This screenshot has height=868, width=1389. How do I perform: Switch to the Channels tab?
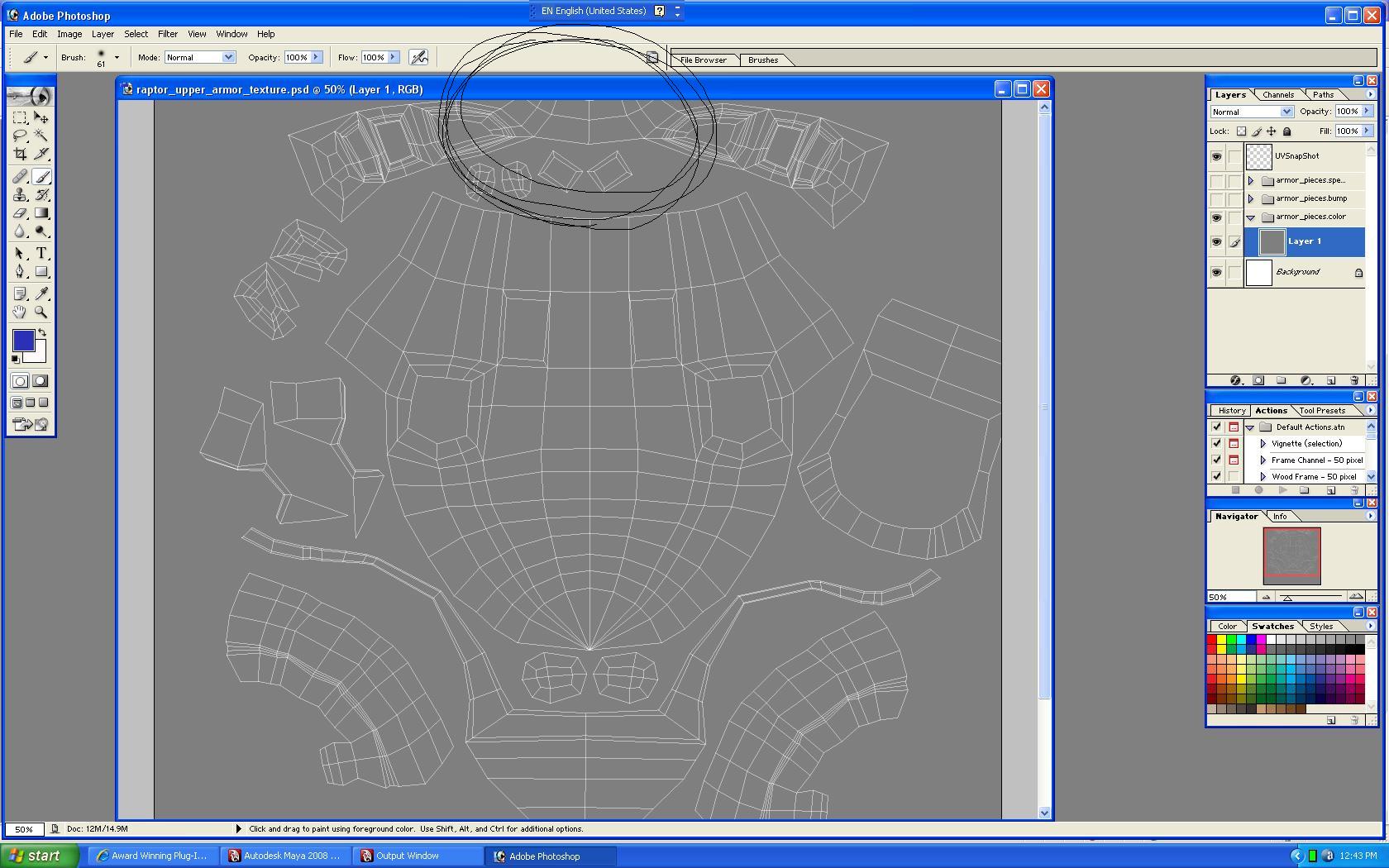1277,94
